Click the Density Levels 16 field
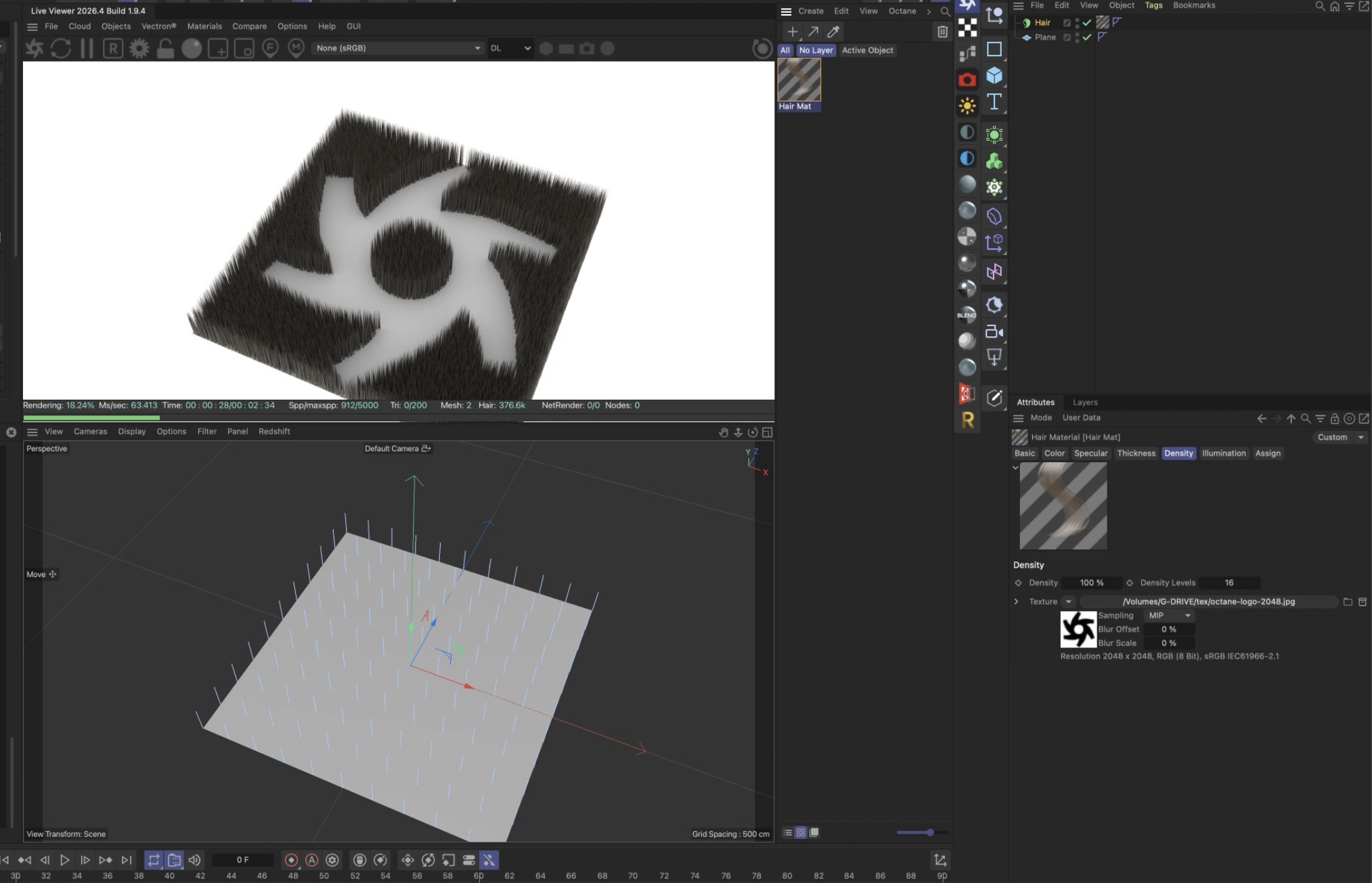 (1229, 583)
